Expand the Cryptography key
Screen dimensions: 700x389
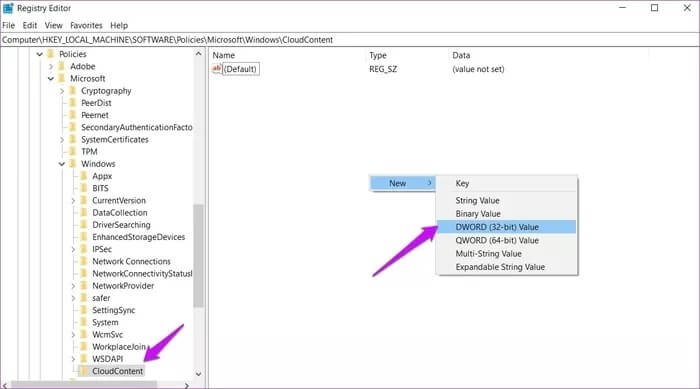tap(62, 91)
